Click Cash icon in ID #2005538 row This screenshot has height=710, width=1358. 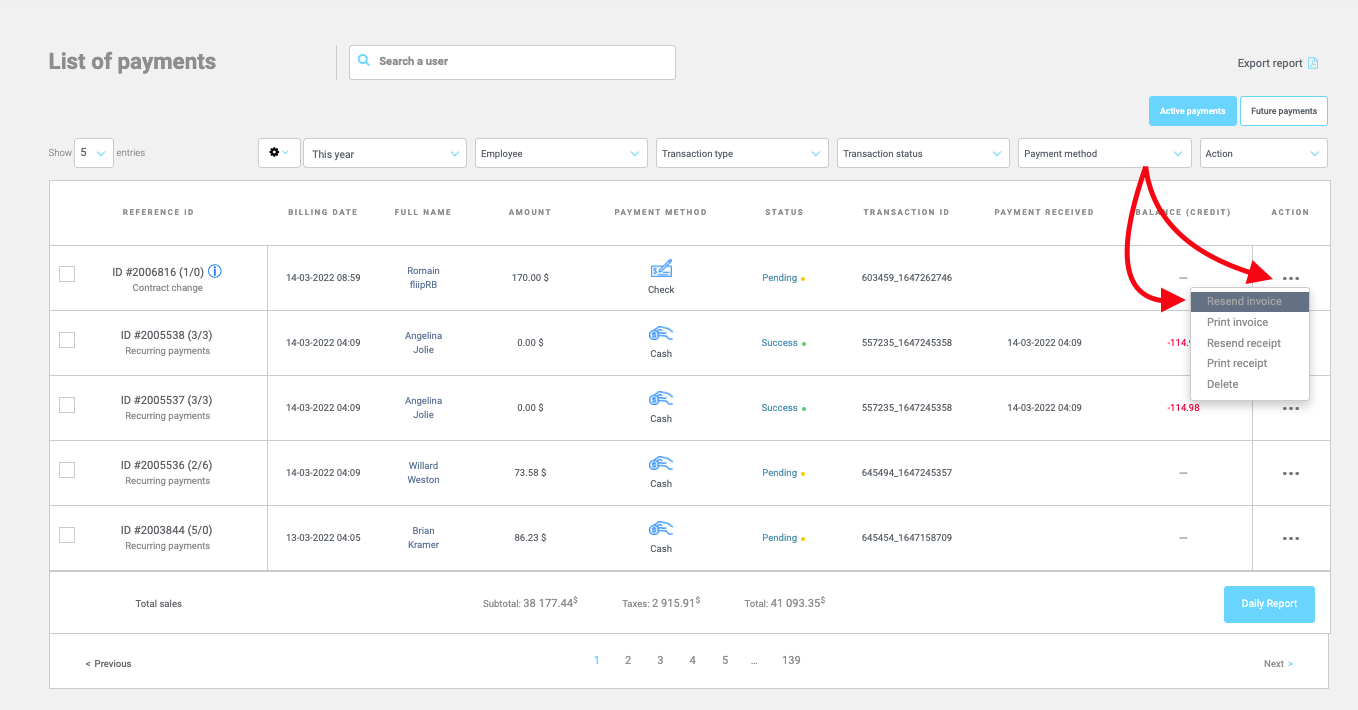(x=661, y=335)
